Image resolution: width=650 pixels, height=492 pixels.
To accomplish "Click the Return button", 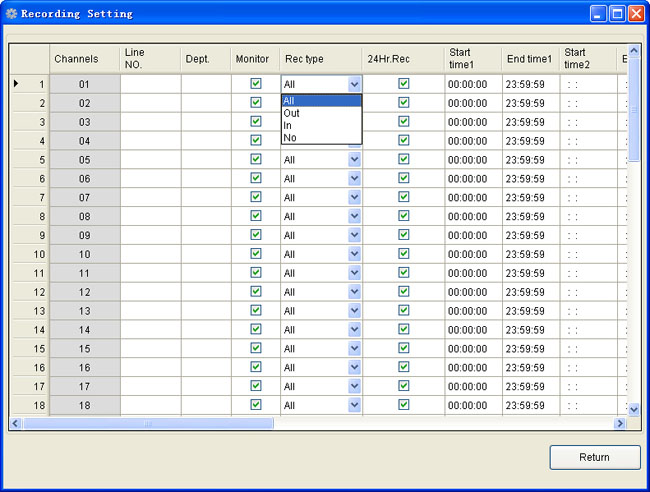I will pyautogui.click(x=594, y=457).
